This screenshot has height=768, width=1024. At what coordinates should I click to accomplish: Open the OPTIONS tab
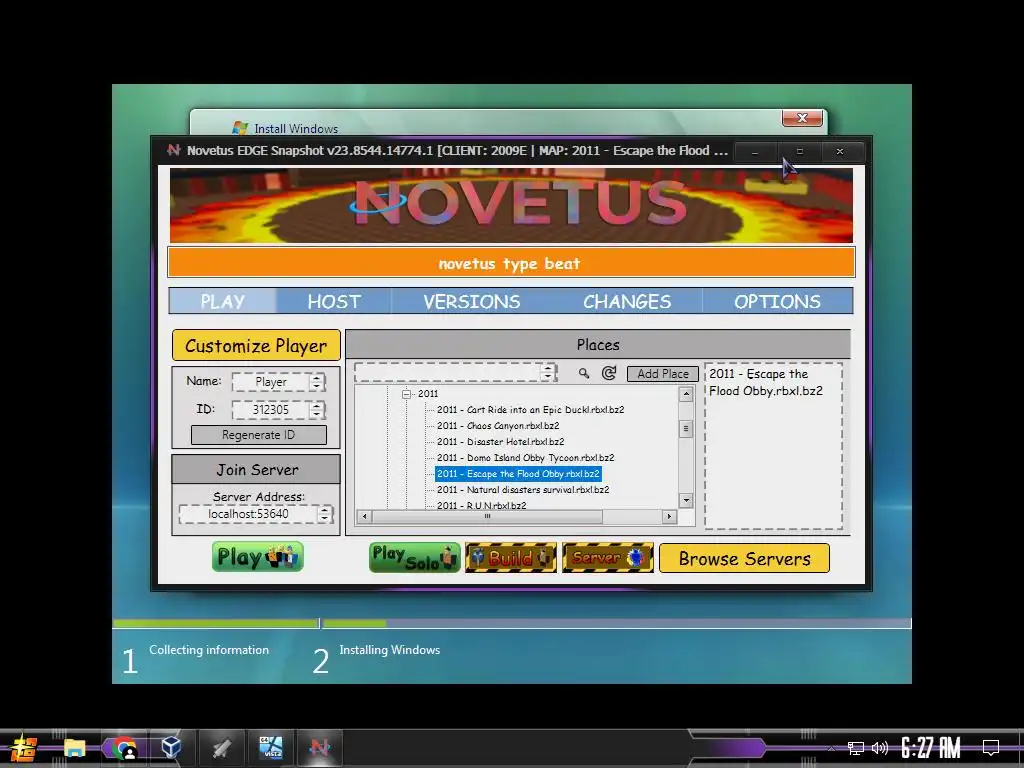tap(777, 301)
